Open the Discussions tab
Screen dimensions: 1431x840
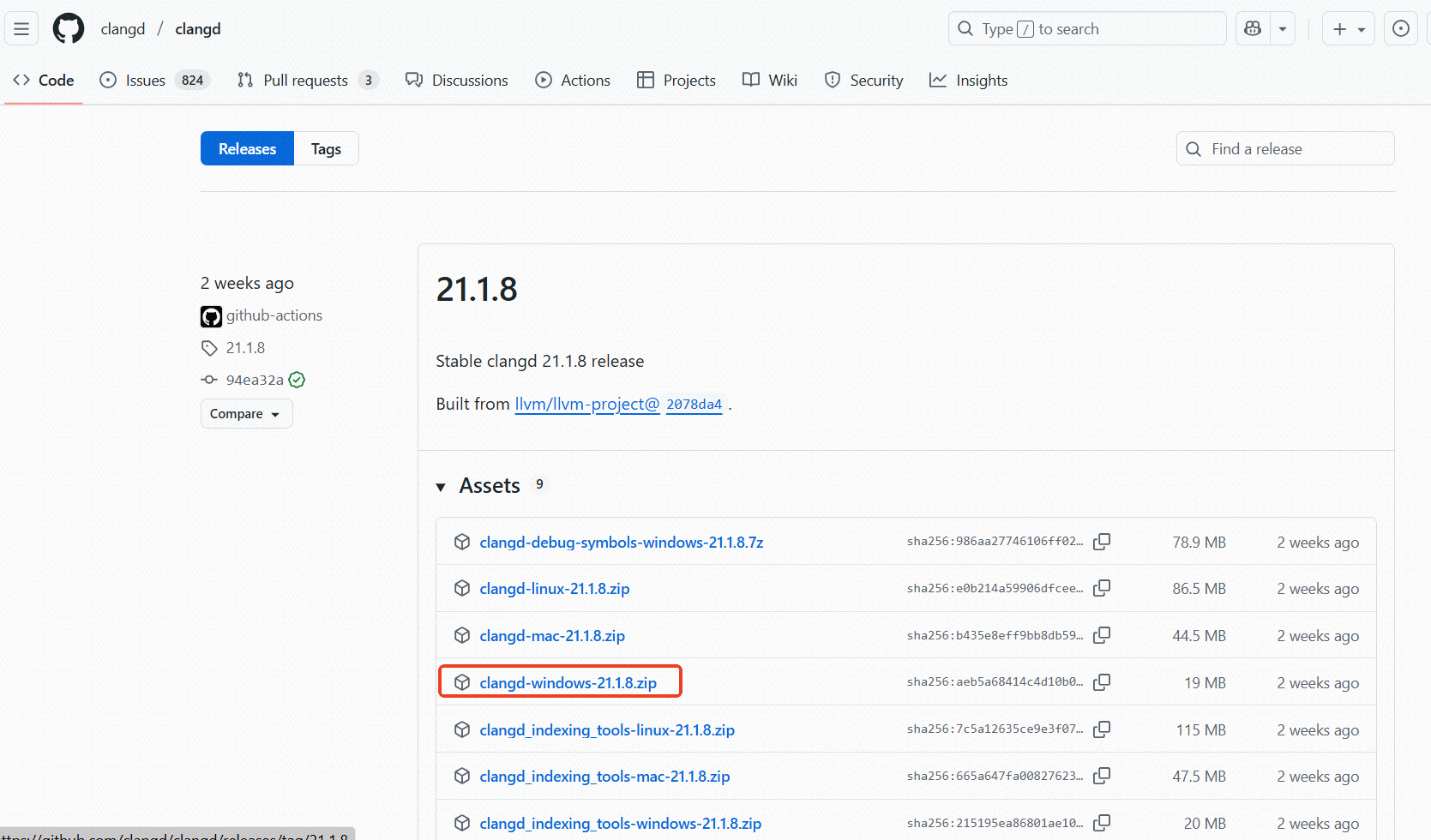click(457, 81)
